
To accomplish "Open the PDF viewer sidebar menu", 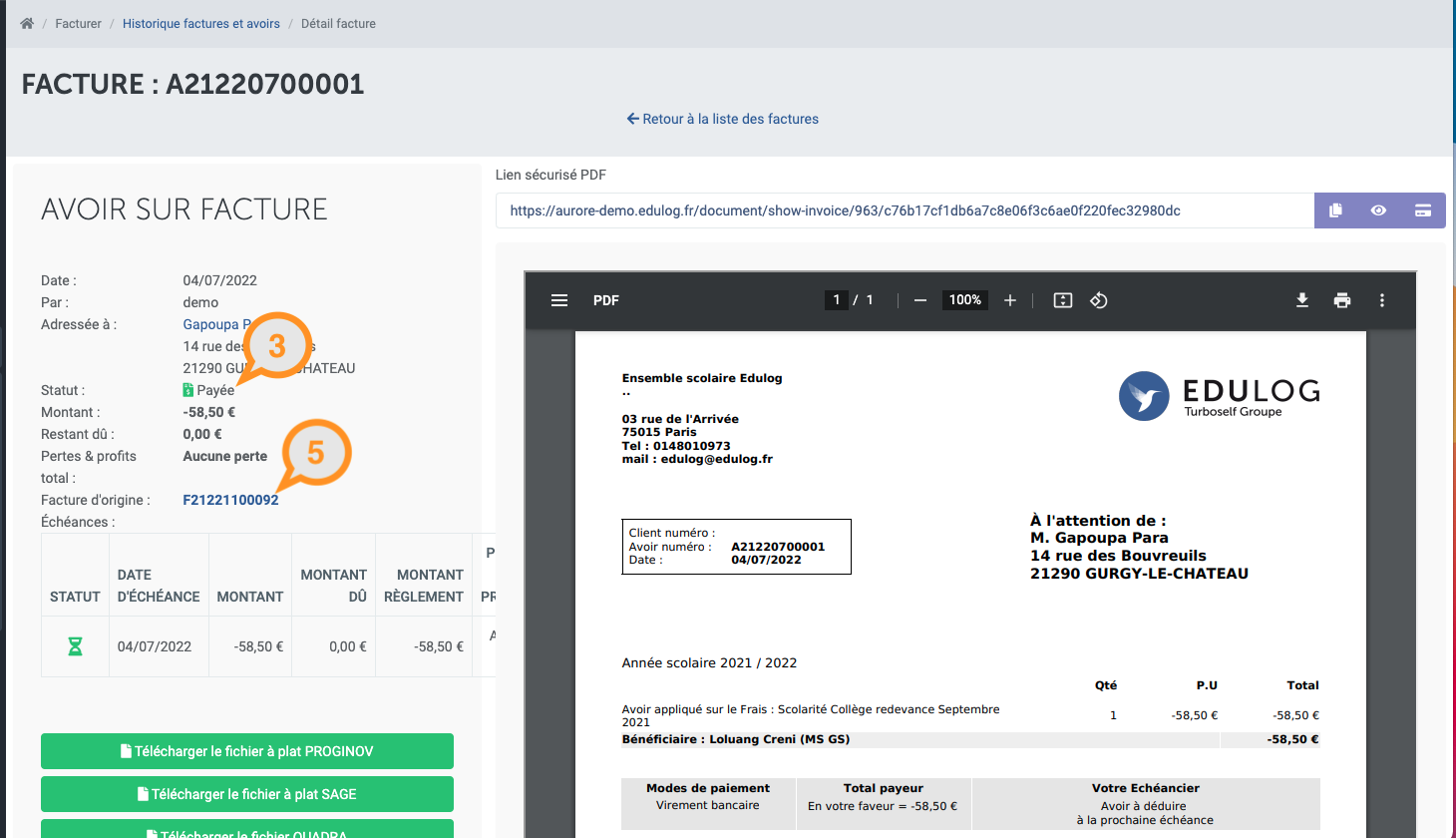I will click(559, 300).
